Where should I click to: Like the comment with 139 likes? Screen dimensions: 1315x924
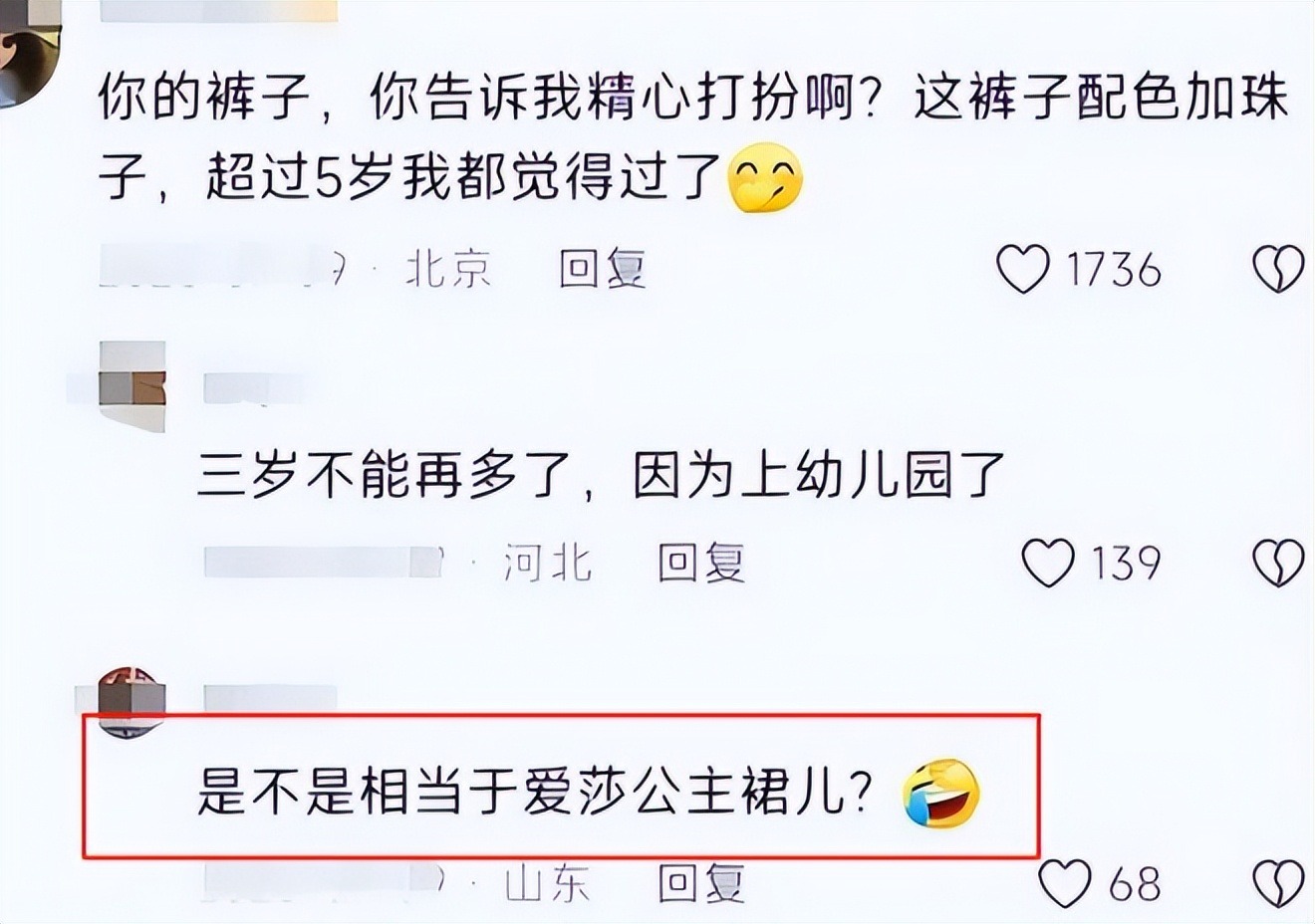(1048, 564)
